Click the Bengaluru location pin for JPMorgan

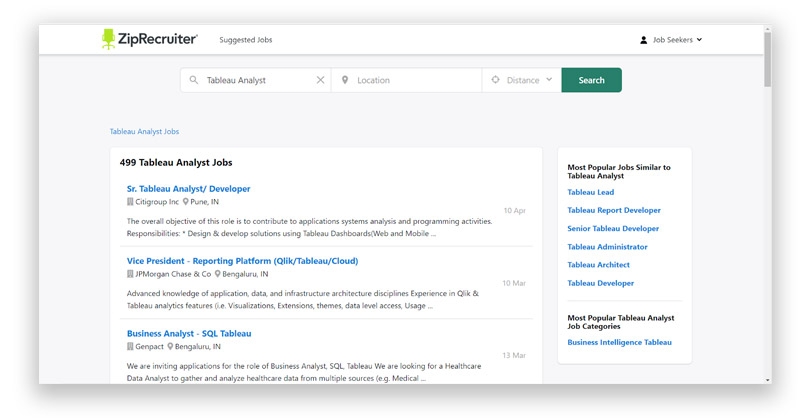pos(218,274)
